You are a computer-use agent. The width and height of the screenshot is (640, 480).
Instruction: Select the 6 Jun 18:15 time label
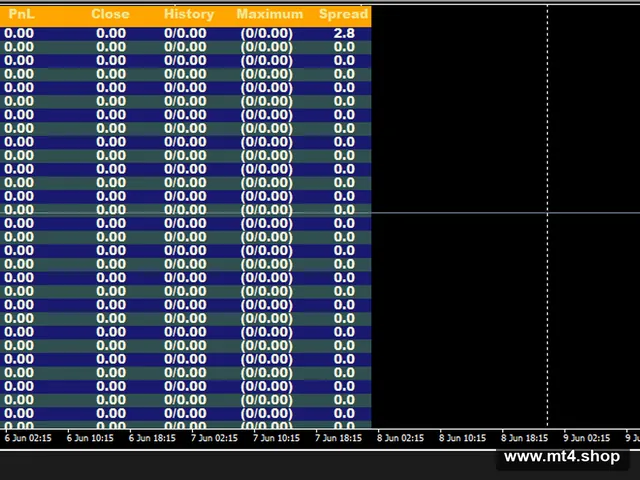152,438
